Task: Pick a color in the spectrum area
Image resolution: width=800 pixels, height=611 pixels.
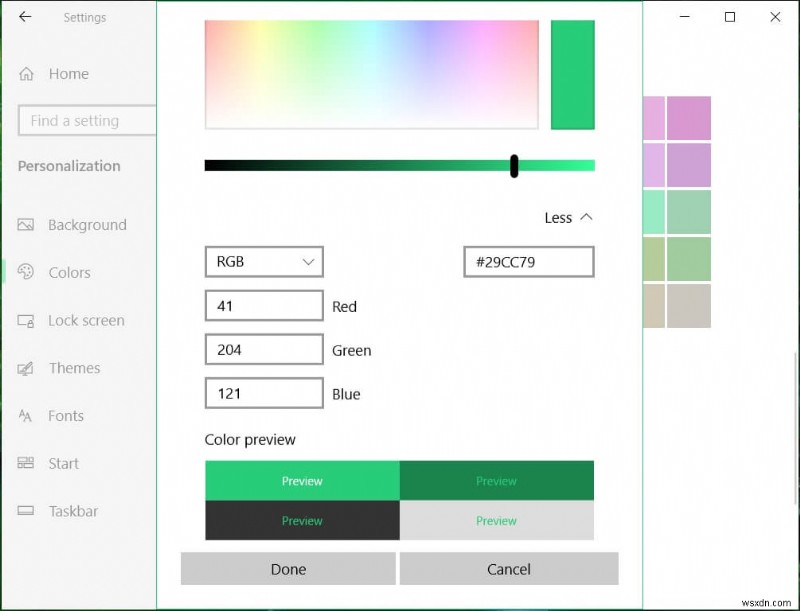Action: 371,74
